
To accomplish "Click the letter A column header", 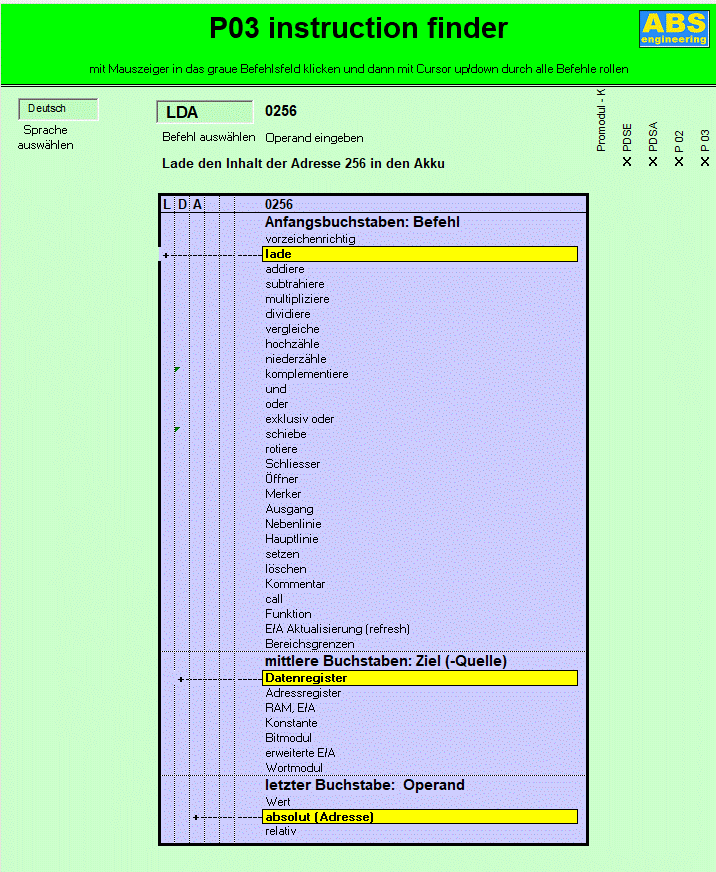I will click(x=197, y=205).
